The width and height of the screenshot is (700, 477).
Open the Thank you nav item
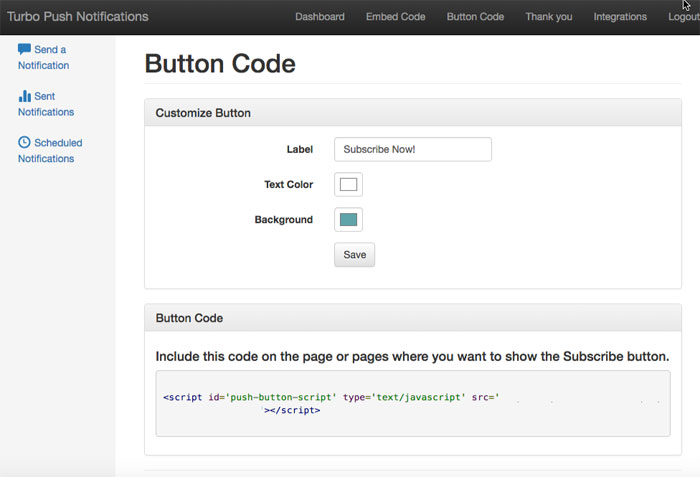[x=549, y=17]
